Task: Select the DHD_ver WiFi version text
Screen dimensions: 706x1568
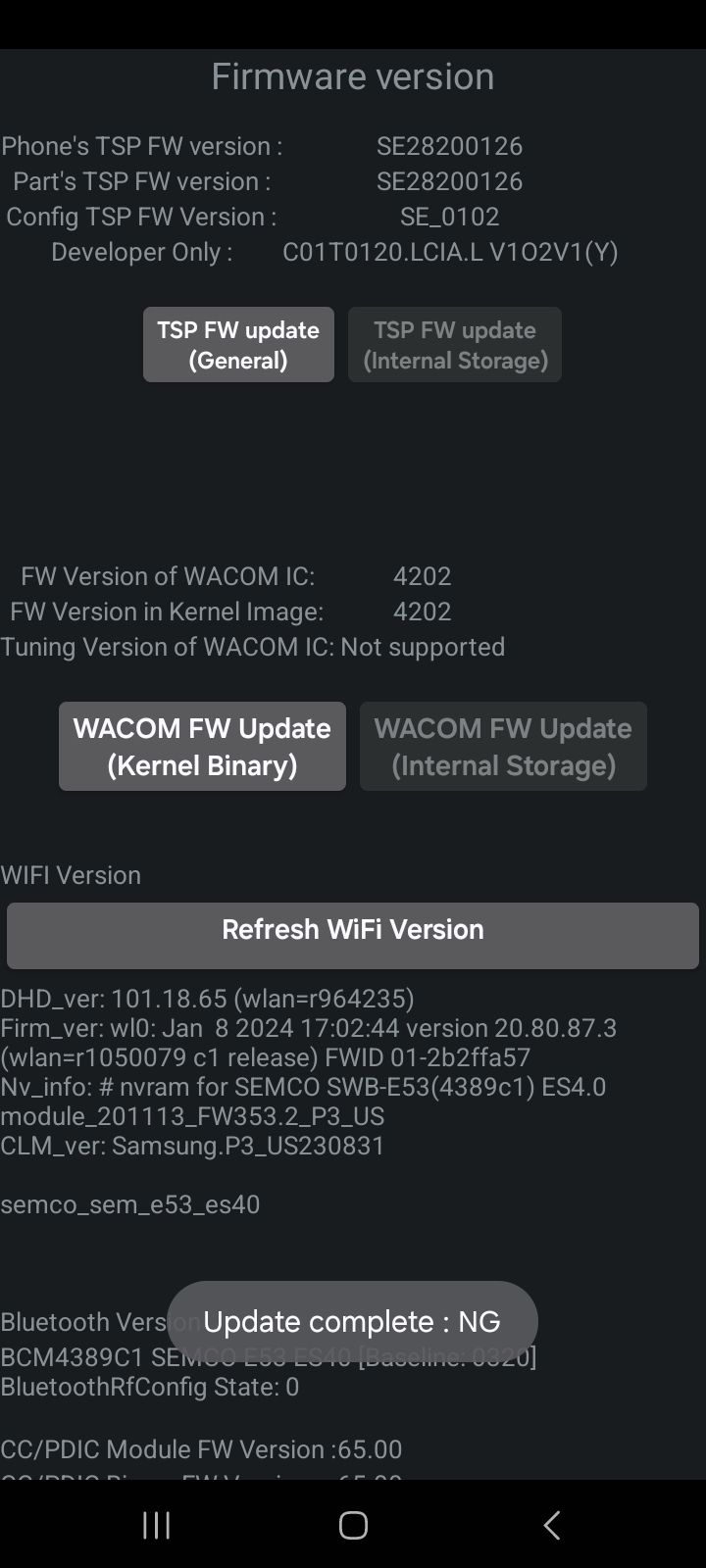Action: pyautogui.click(x=208, y=998)
